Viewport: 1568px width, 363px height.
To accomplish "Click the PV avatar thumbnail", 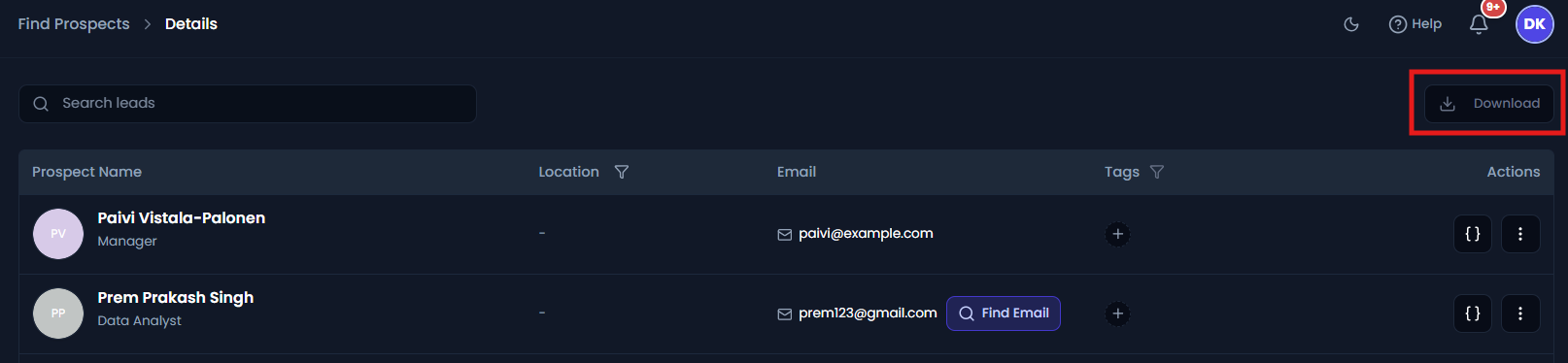I will click(x=58, y=234).
